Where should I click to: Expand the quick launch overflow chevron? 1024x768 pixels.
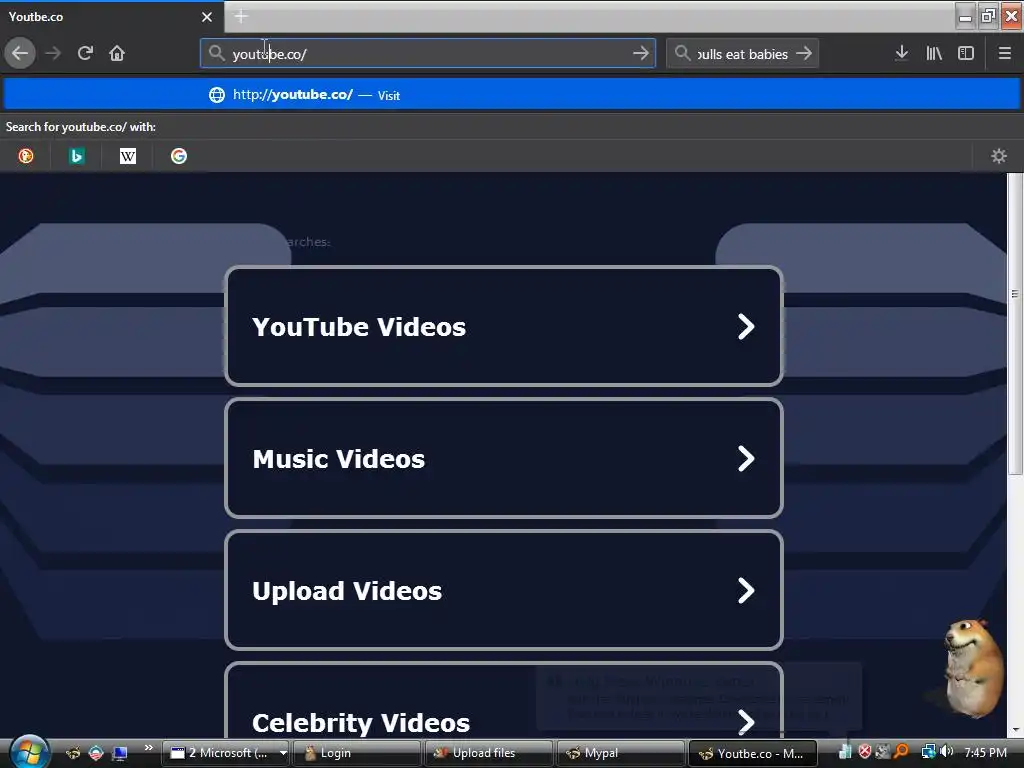pyautogui.click(x=148, y=748)
